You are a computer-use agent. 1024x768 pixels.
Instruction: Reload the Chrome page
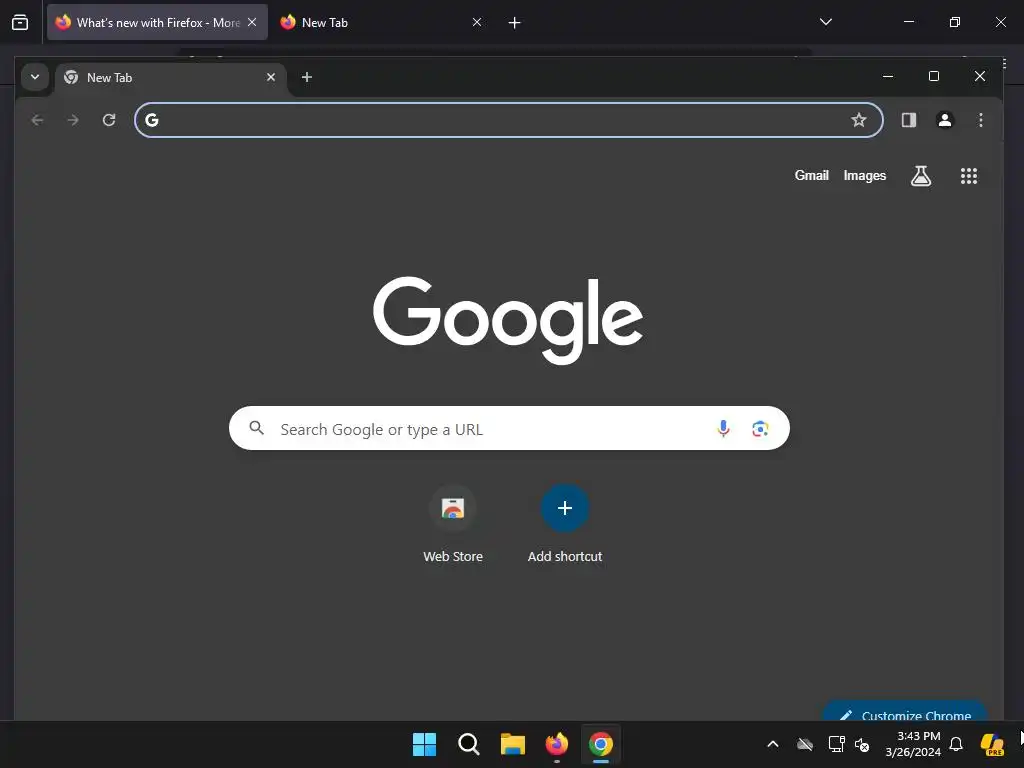click(109, 120)
